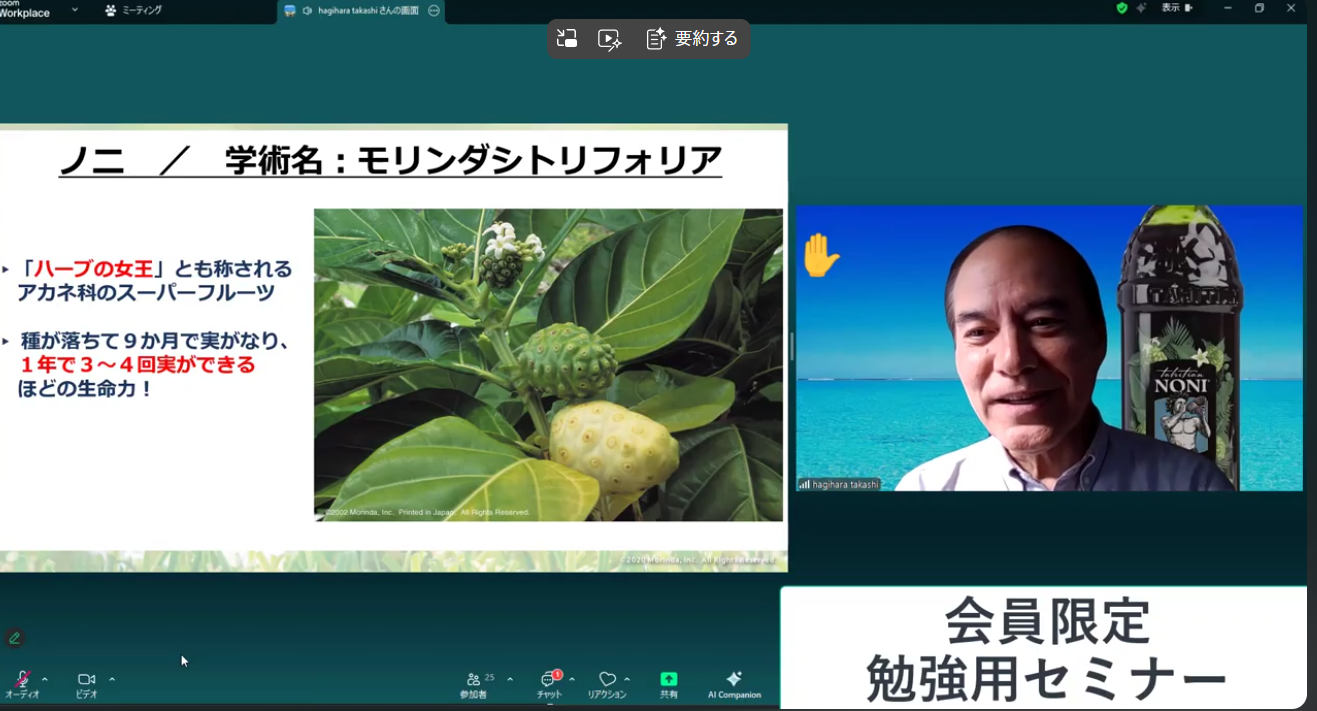
Task: Click the smart recording play icon in the top toolbar
Action: (x=609, y=39)
